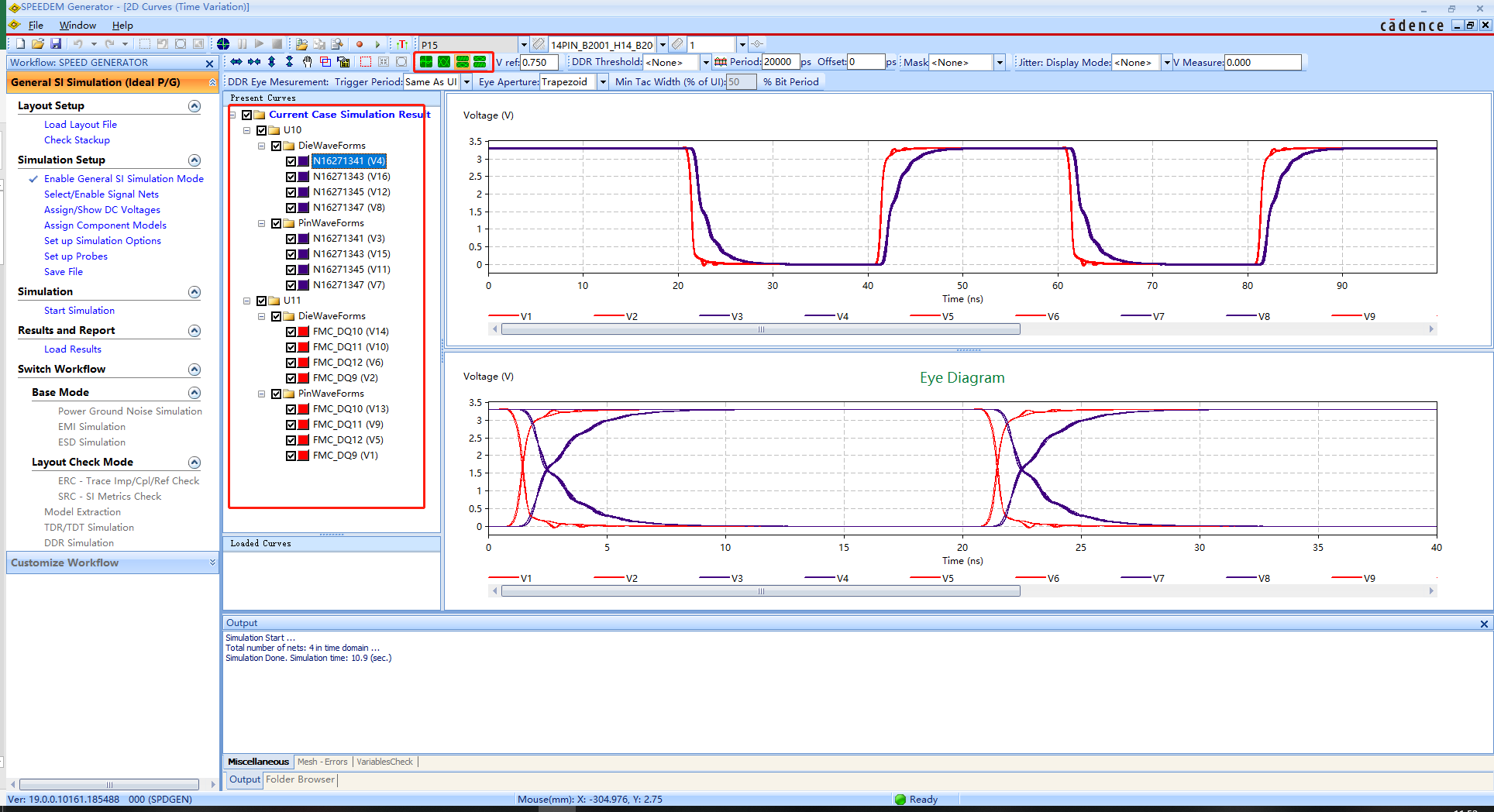This screenshot has width=1494, height=812.
Task: Click the Open folder toolbar icon
Action: click(37, 44)
